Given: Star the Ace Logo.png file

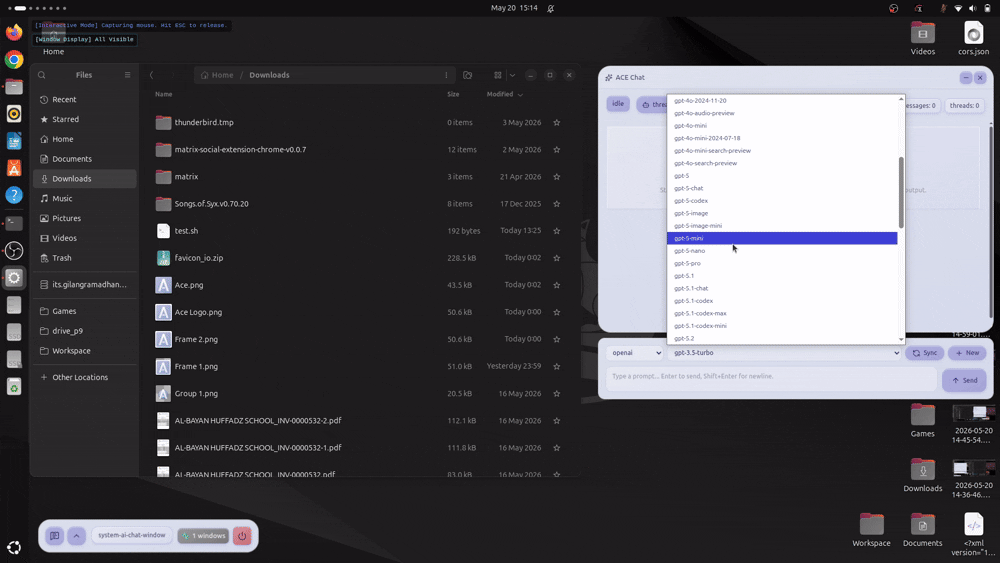Looking at the screenshot, I should click(557, 312).
